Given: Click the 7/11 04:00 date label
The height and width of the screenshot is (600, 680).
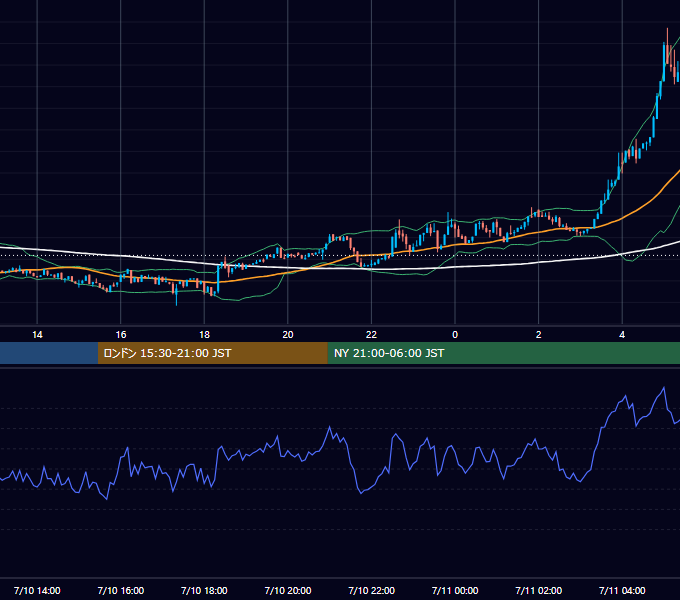Looking at the screenshot, I should click(622, 590).
